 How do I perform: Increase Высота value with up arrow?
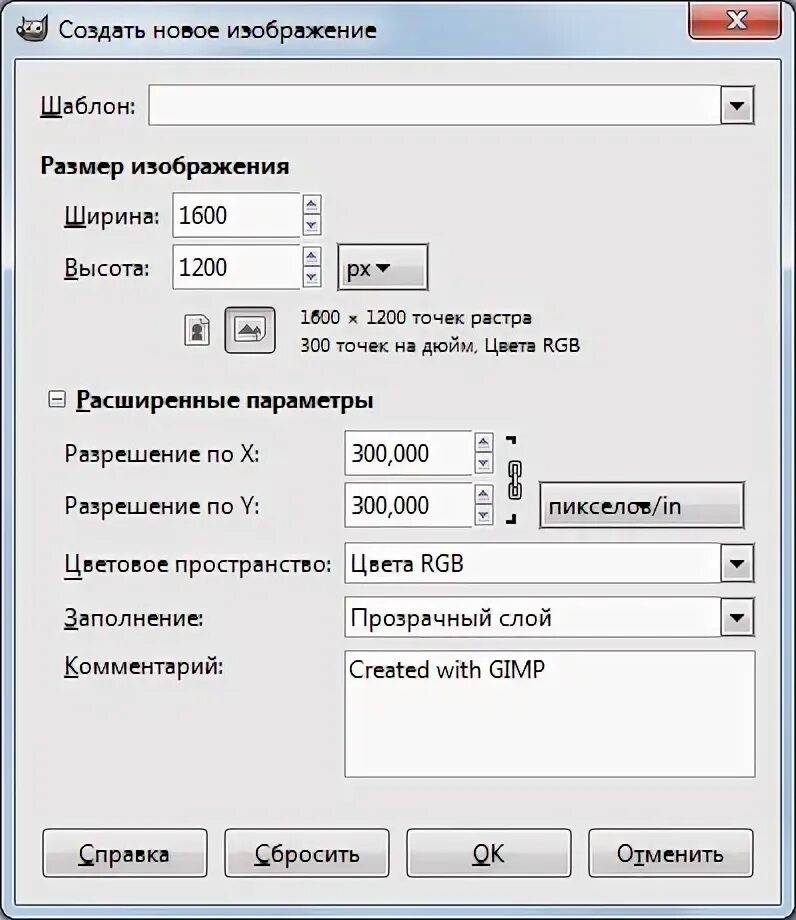tap(311, 257)
